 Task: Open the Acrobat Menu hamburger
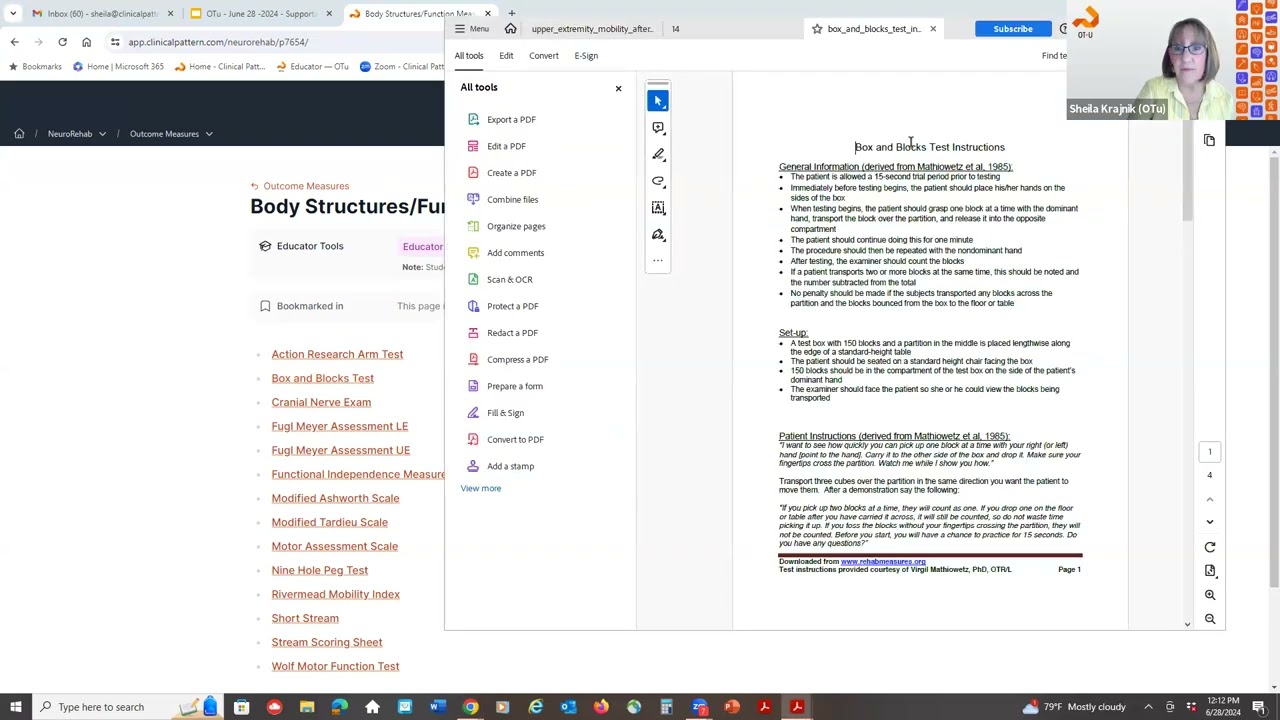[471, 29]
